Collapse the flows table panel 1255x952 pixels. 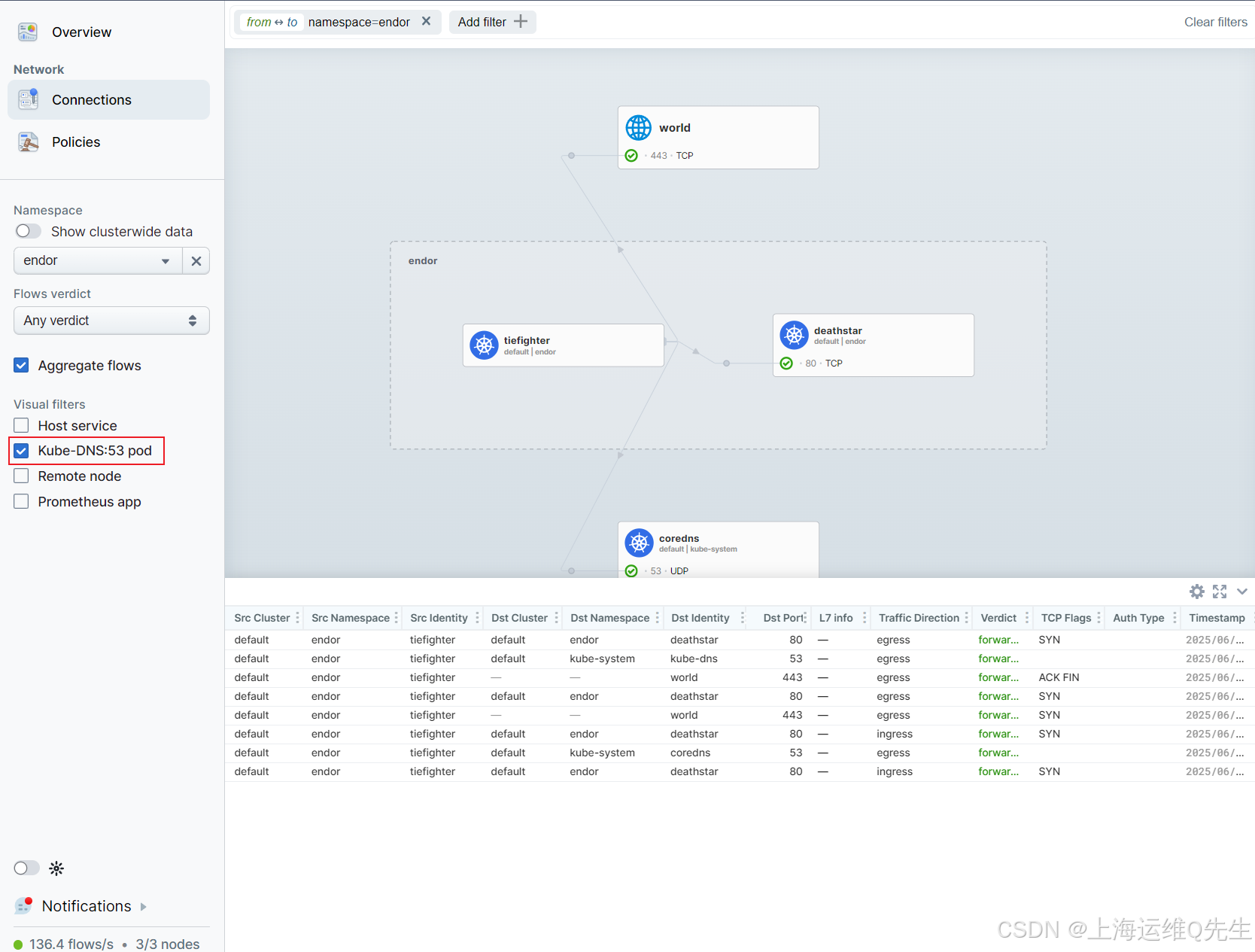point(1242,592)
